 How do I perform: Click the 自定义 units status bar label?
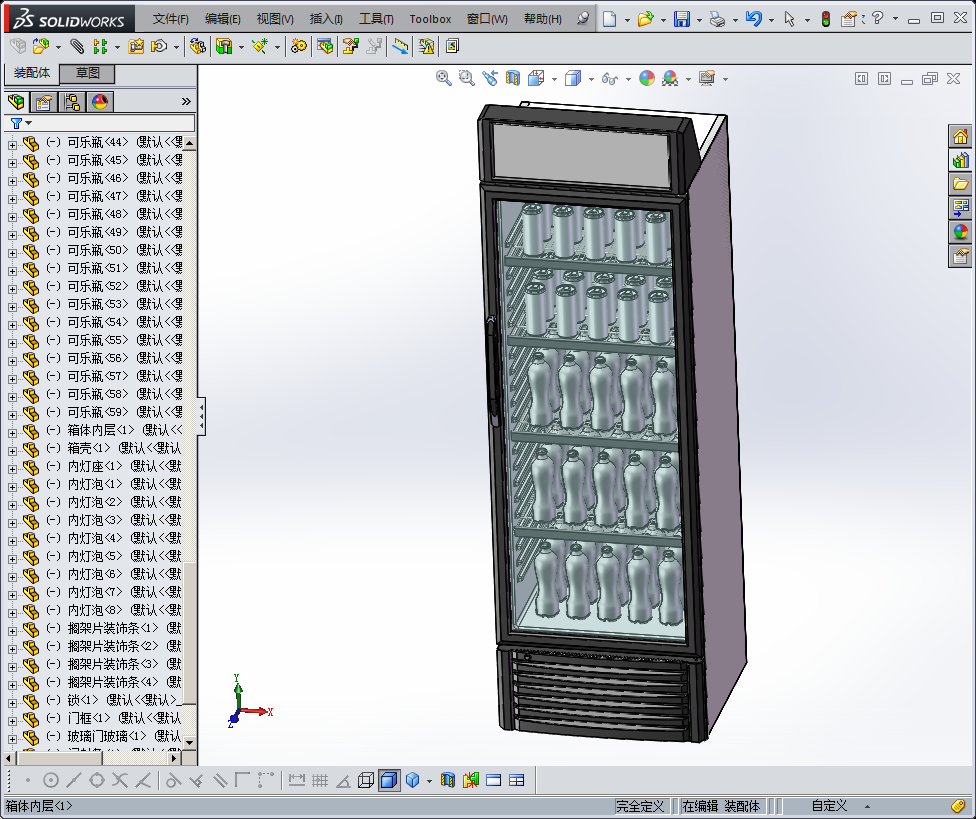[x=829, y=806]
